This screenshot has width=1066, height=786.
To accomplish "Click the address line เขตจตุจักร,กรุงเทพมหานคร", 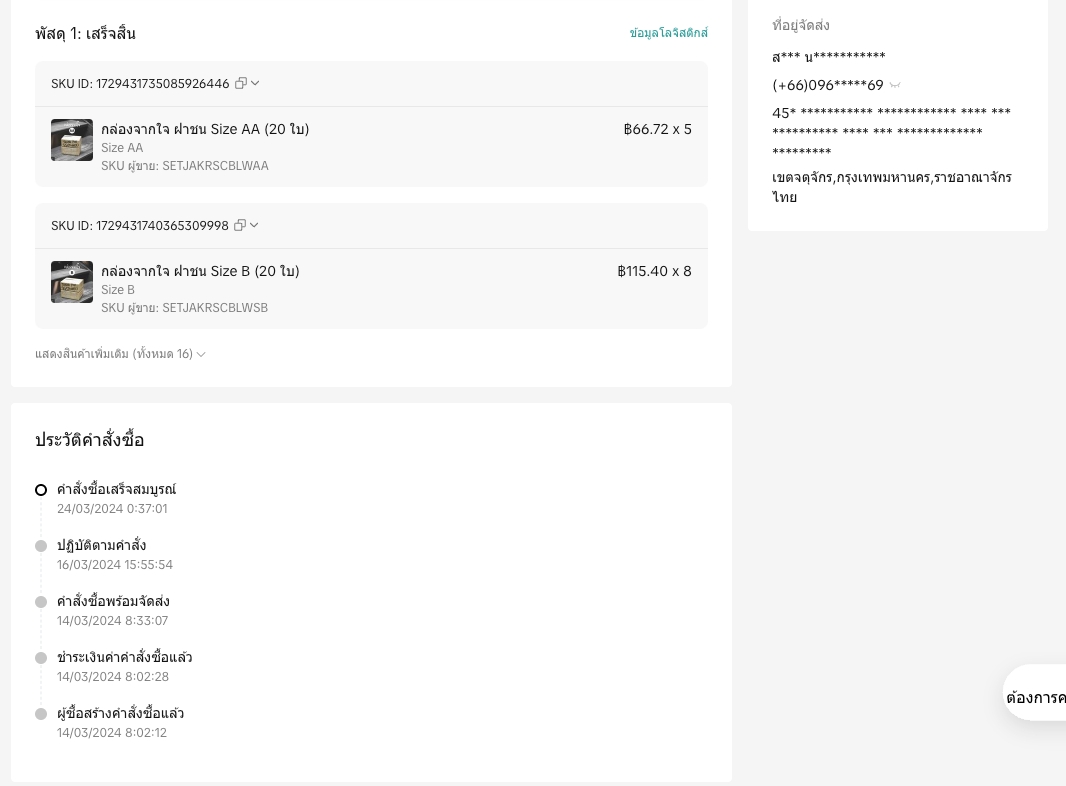I will (892, 187).
